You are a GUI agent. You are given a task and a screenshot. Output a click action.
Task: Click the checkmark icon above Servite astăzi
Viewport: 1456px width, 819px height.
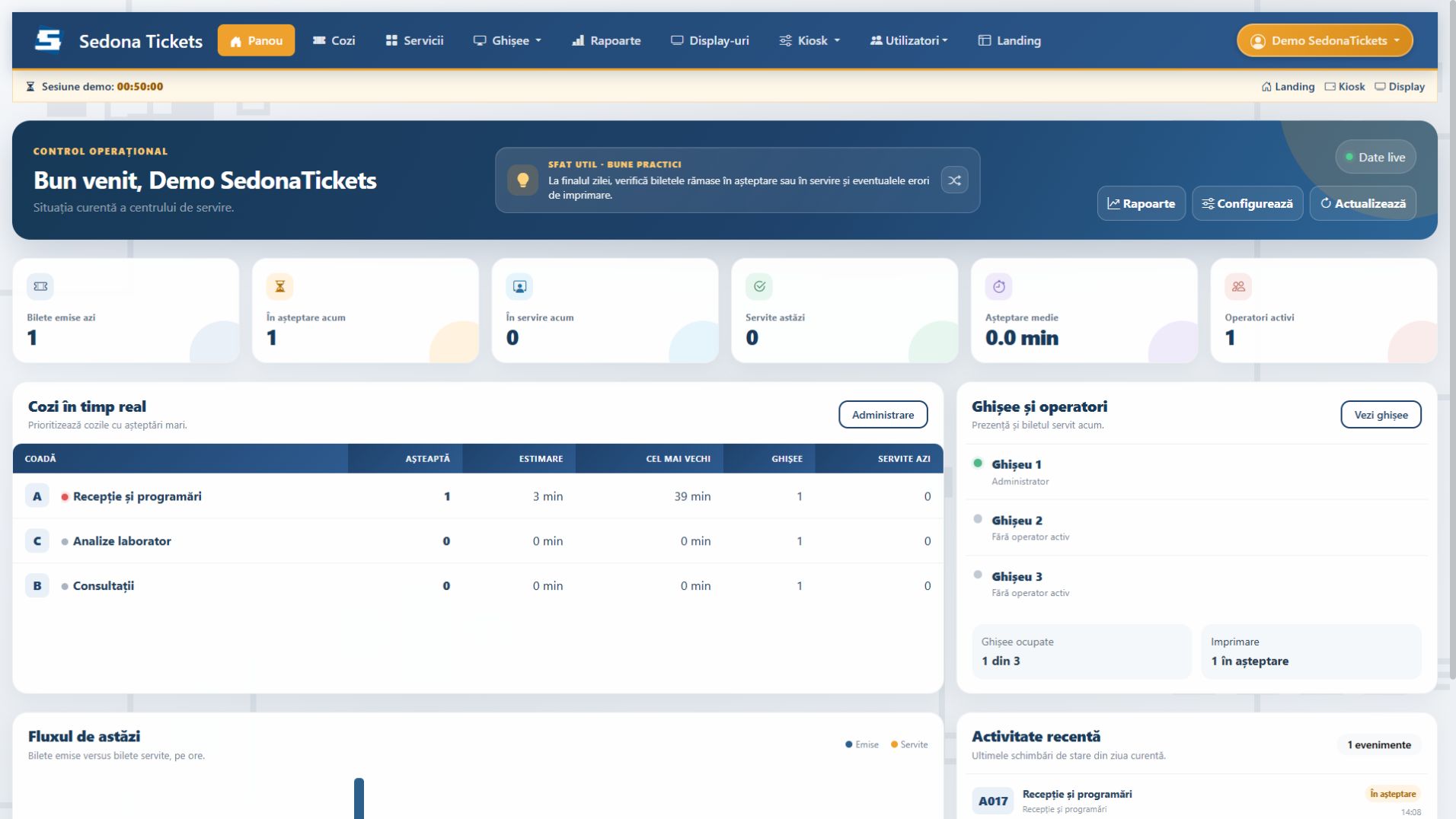click(x=759, y=286)
